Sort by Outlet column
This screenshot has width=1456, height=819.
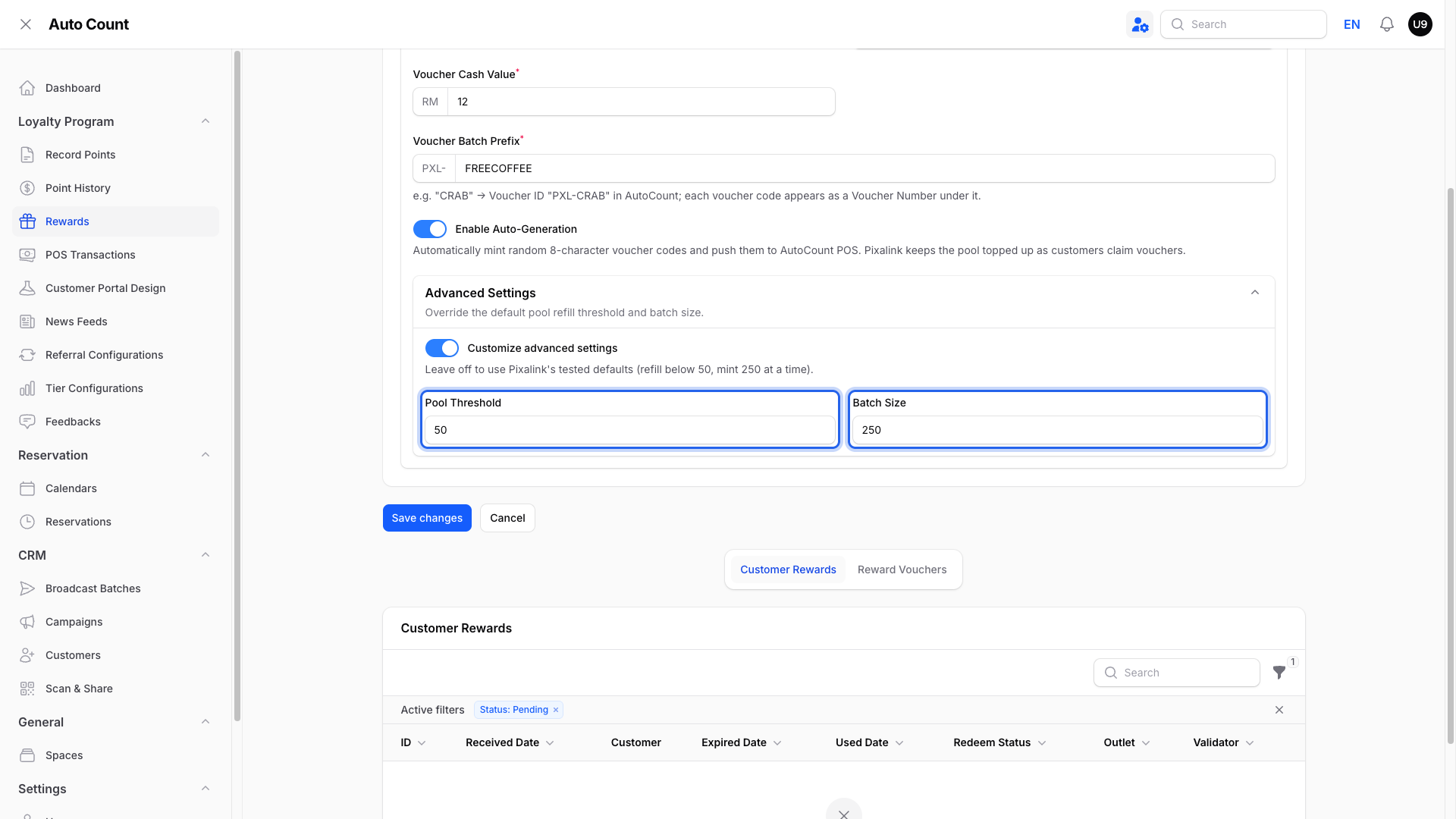1126,742
